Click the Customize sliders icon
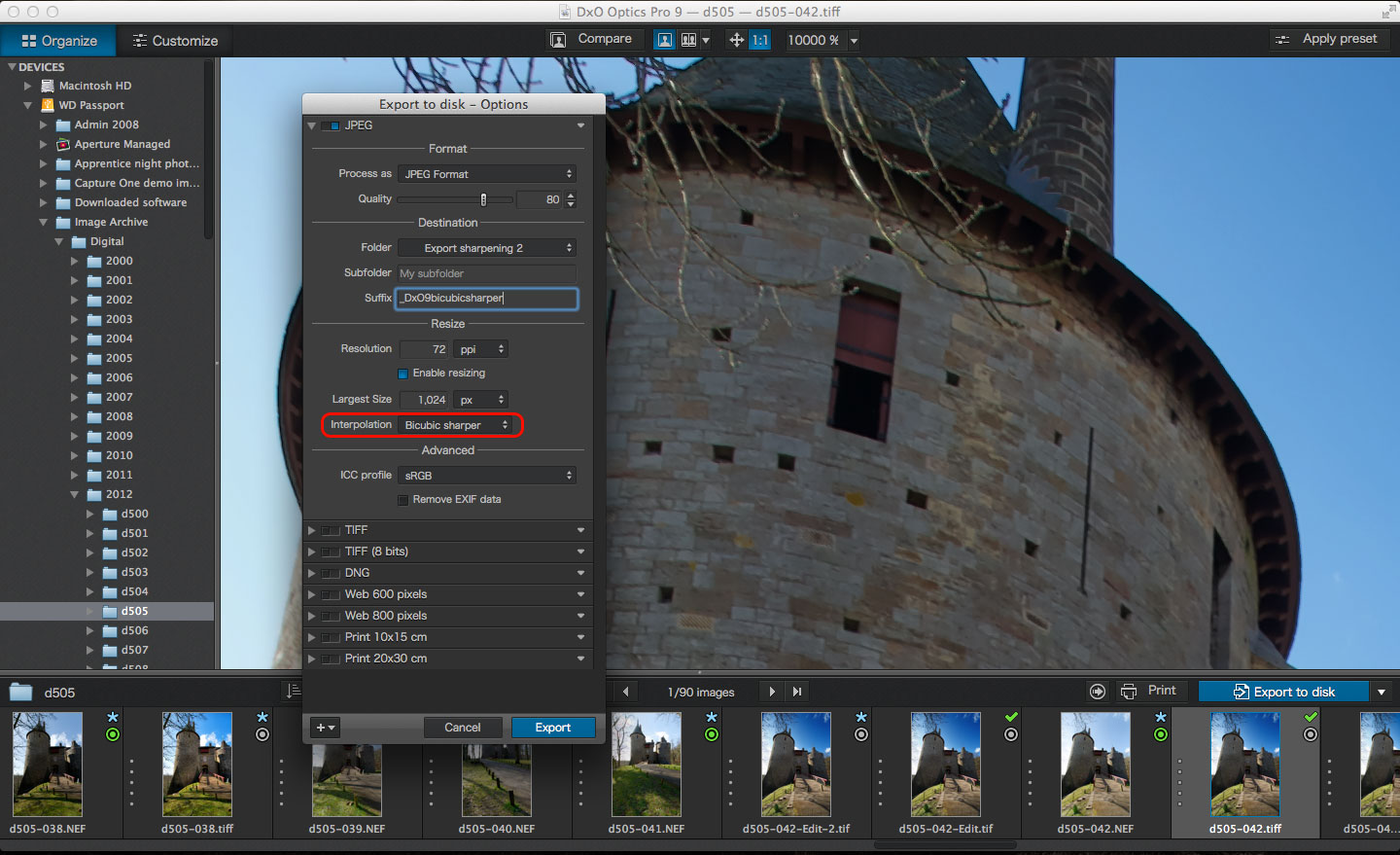The width and height of the screenshot is (1400, 855). [140, 41]
